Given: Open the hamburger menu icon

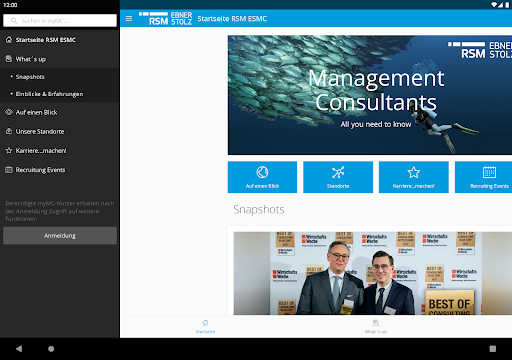Looking at the screenshot, I should pos(129,19).
